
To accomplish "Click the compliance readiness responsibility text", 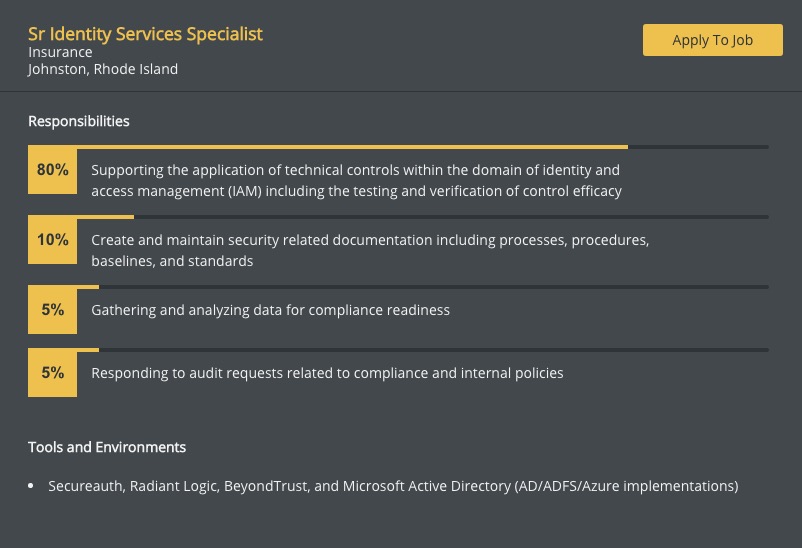I will (271, 310).
